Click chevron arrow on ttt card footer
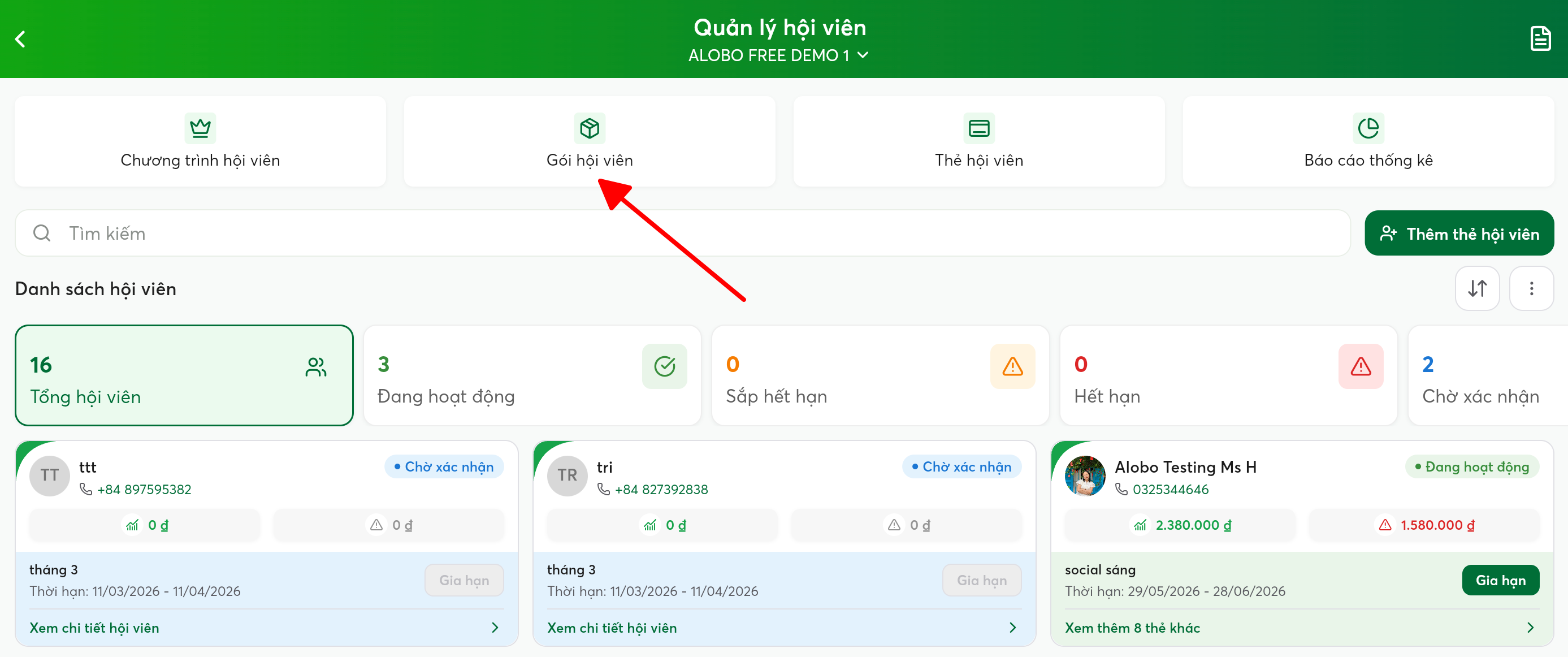1568x657 pixels. click(495, 628)
